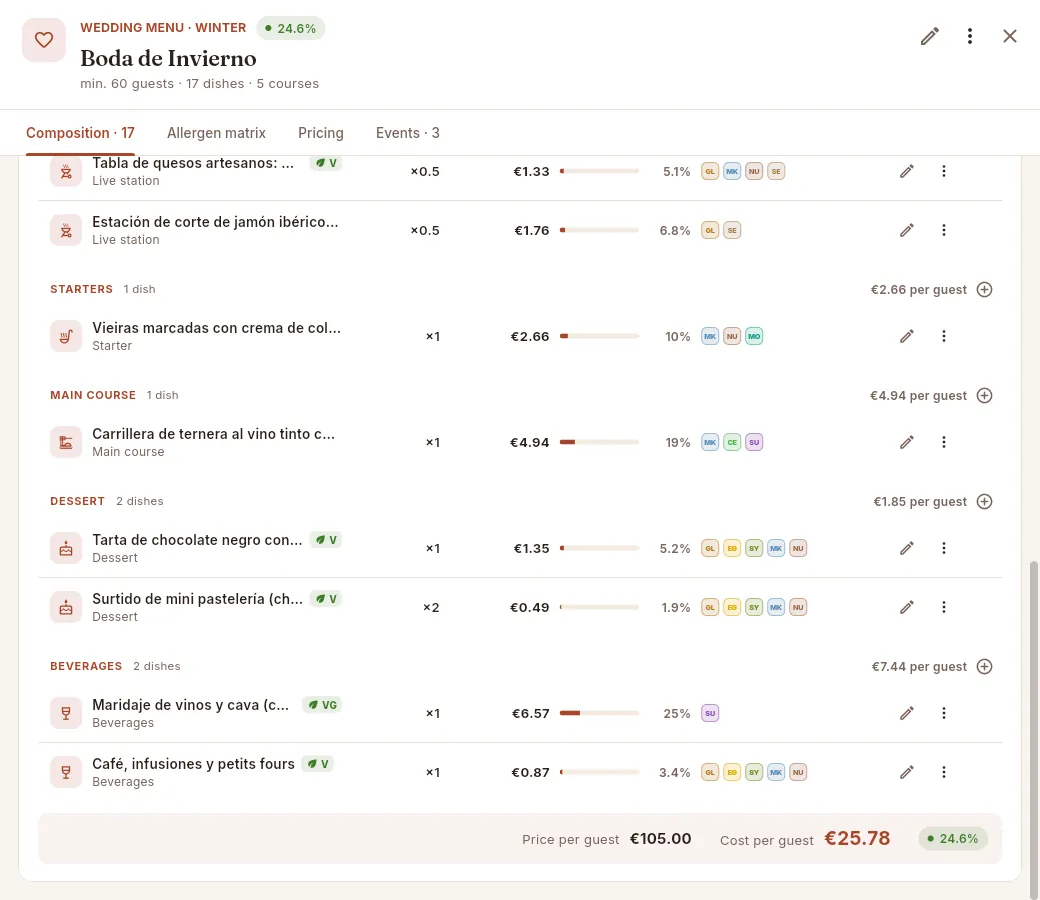Image resolution: width=1040 pixels, height=900 pixels.
Task: Open more options for Vieiras marcadas
Action: point(944,336)
